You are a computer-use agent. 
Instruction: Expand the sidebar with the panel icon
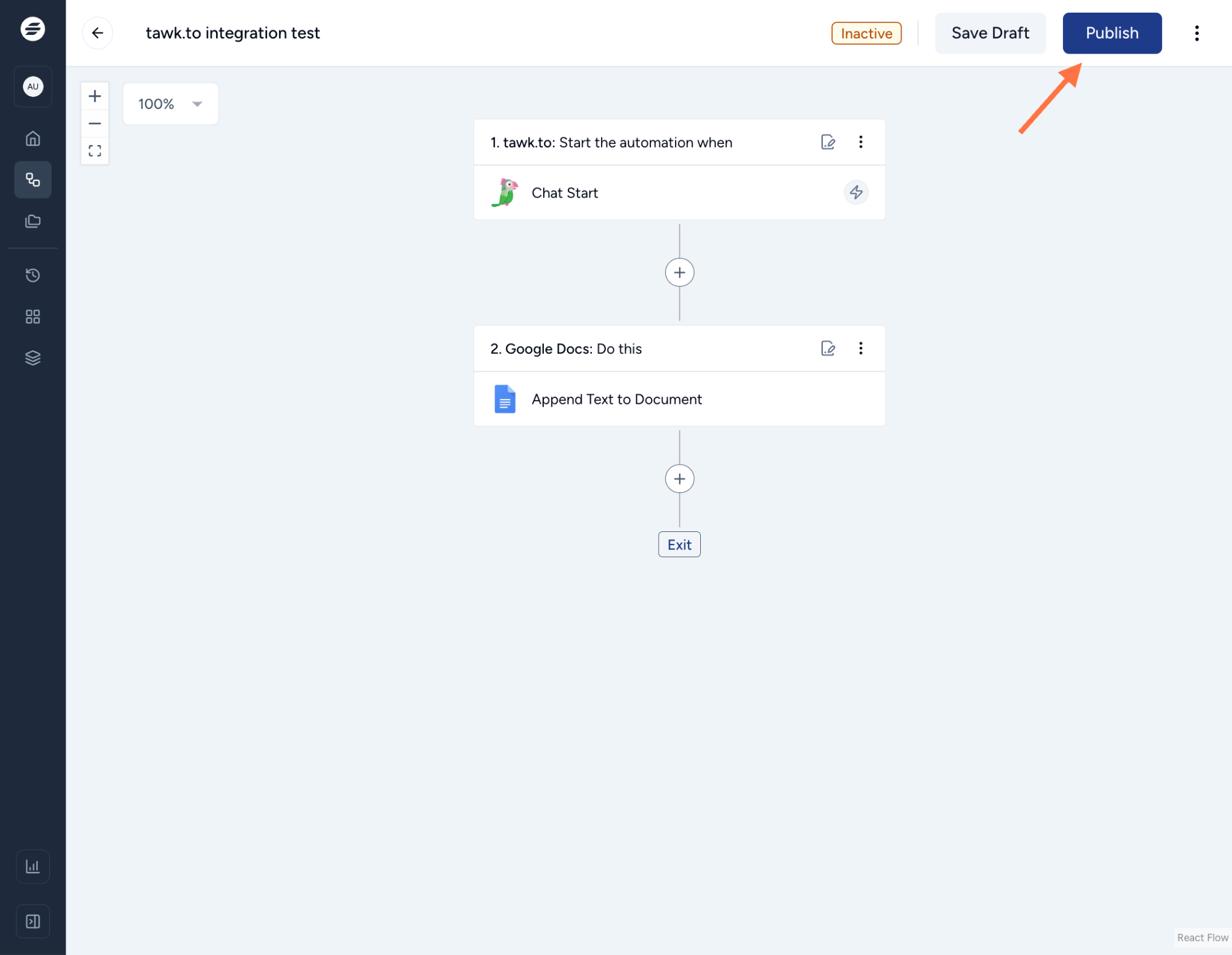[32, 921]
